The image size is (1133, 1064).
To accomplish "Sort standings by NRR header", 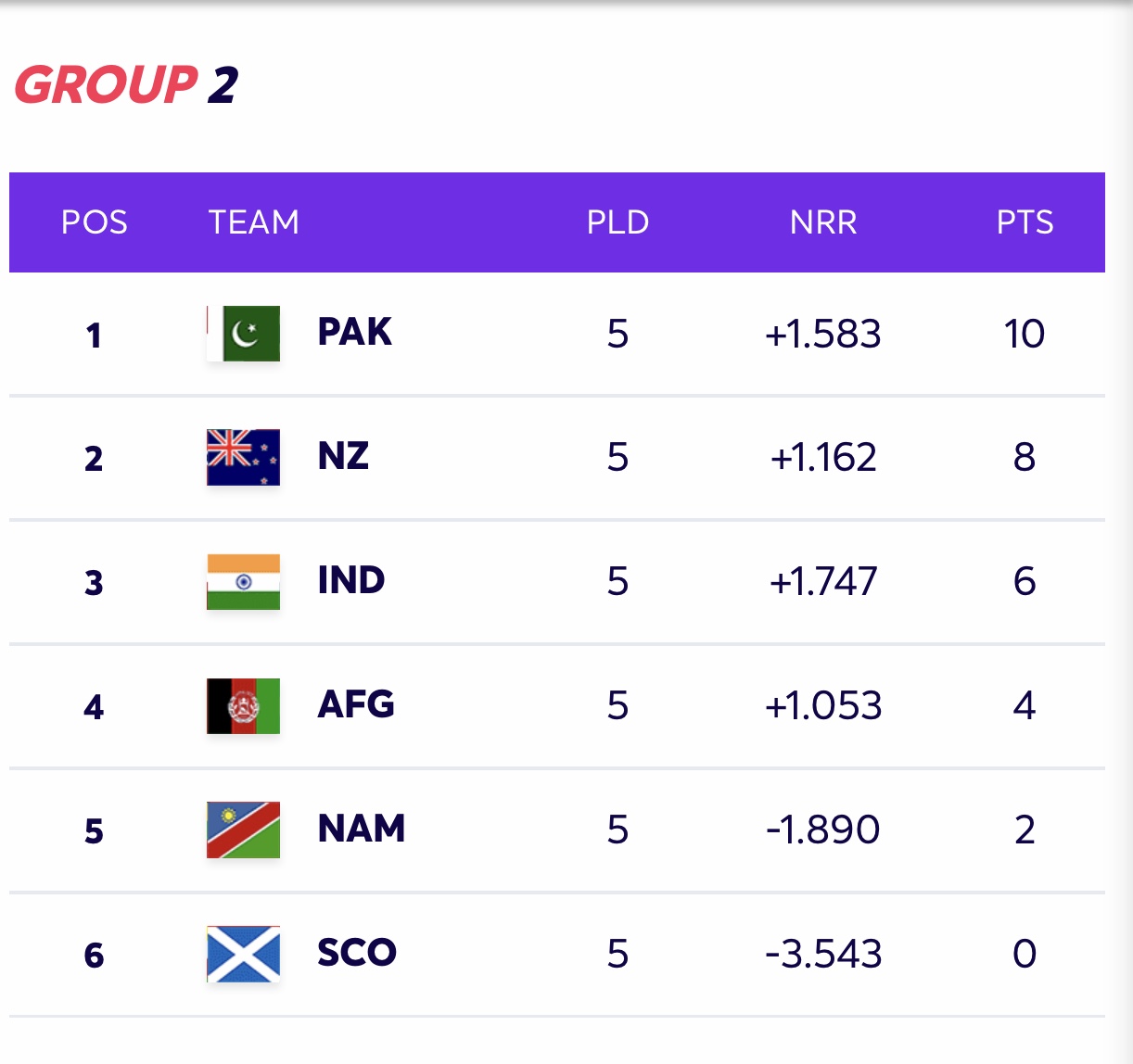I will 823,222.
